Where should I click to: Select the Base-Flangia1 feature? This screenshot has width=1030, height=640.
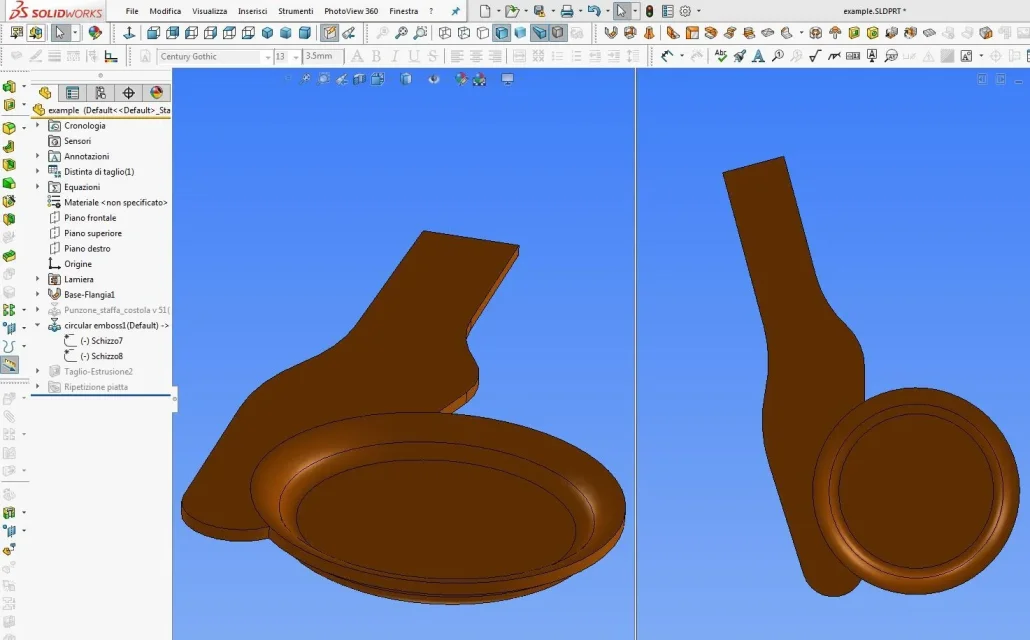(x=89, y=294)
